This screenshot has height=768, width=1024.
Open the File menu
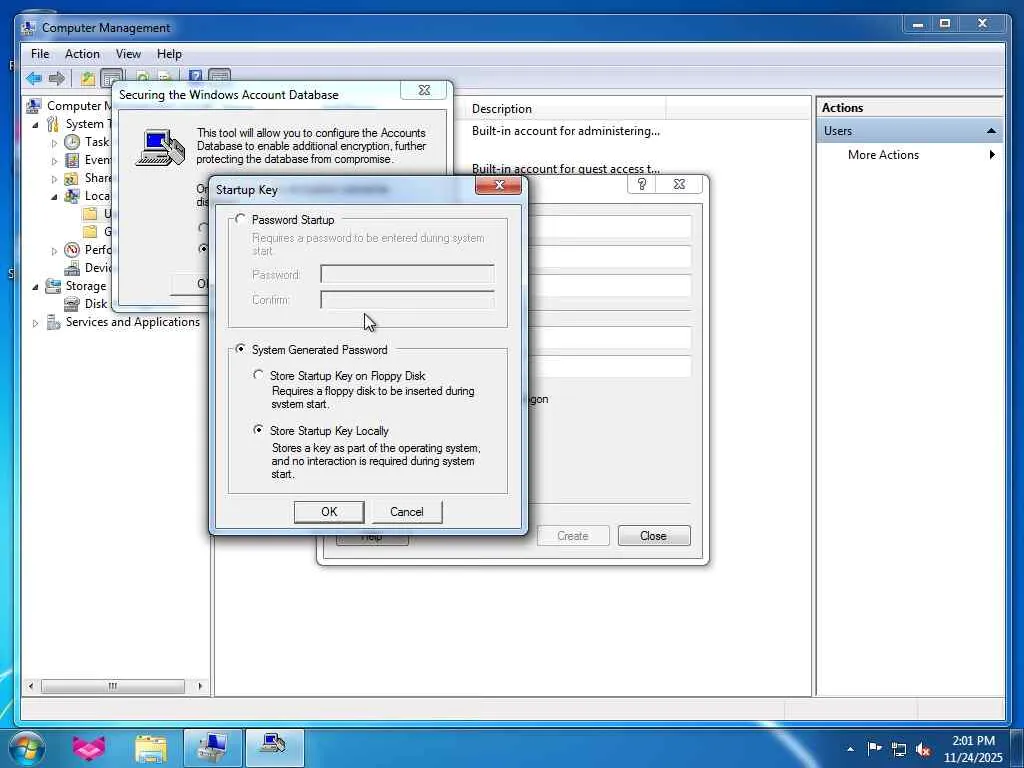tap(40, 54)
